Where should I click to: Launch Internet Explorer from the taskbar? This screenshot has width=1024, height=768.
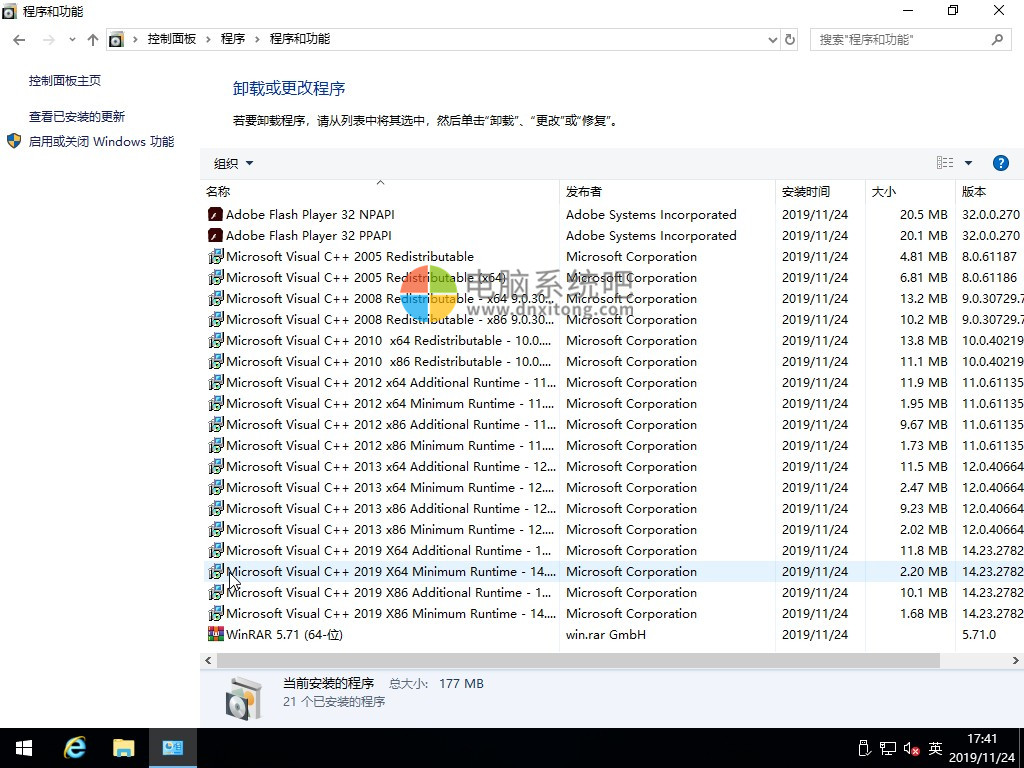[x=74, y=748]
